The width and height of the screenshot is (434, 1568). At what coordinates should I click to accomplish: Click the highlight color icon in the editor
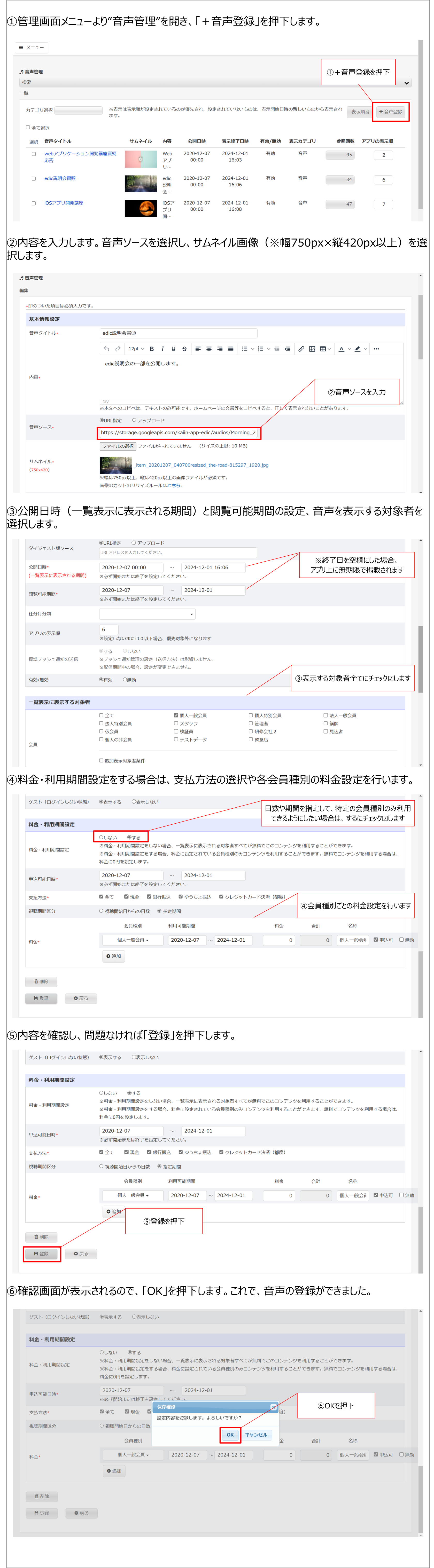pos(357,349)
